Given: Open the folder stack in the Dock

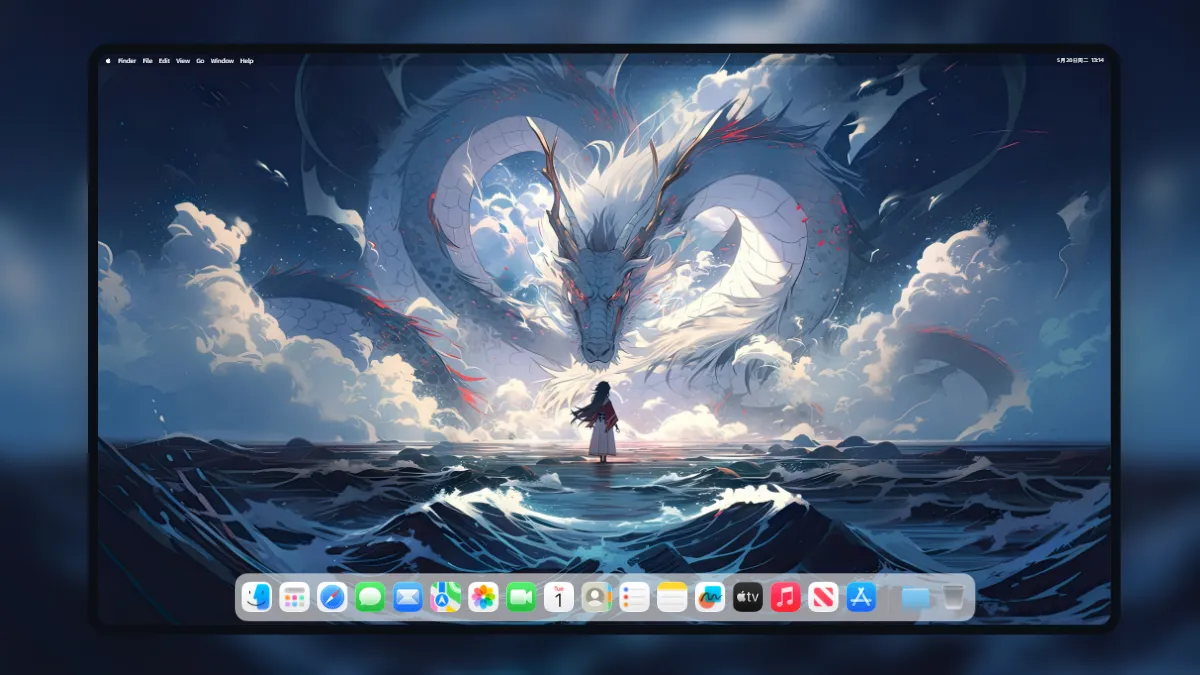Looking at the screenshot, I should (916, 598).
